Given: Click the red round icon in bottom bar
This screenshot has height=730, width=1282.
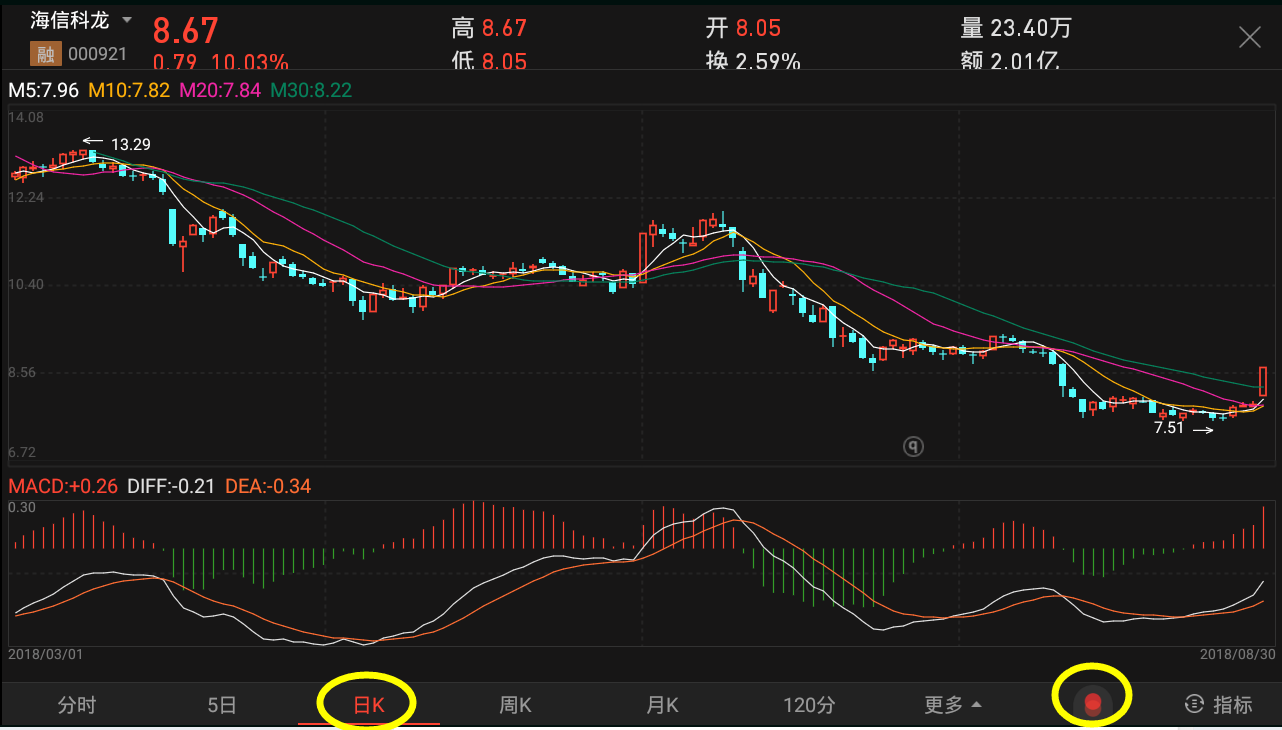Looking at the screenshot, I should (1092, 704).
